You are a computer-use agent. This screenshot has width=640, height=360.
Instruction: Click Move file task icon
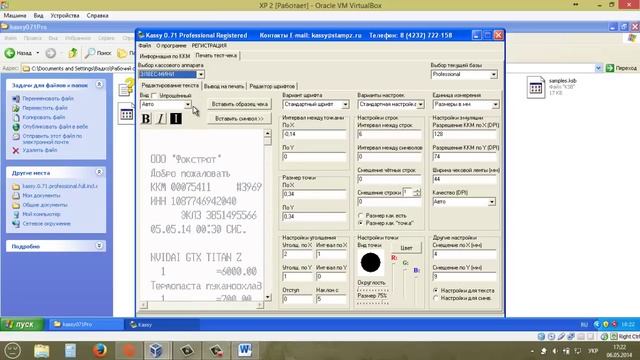coord(16,108)
